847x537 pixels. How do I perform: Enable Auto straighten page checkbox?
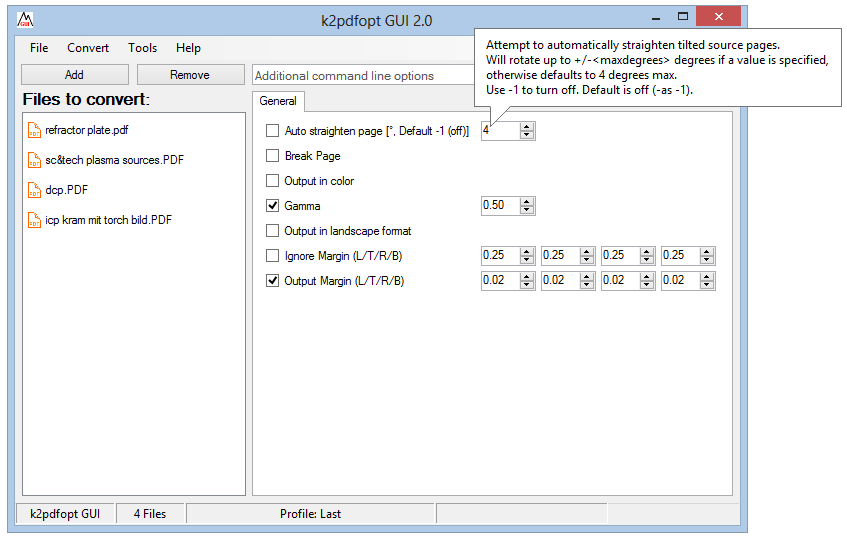point(273,131)
